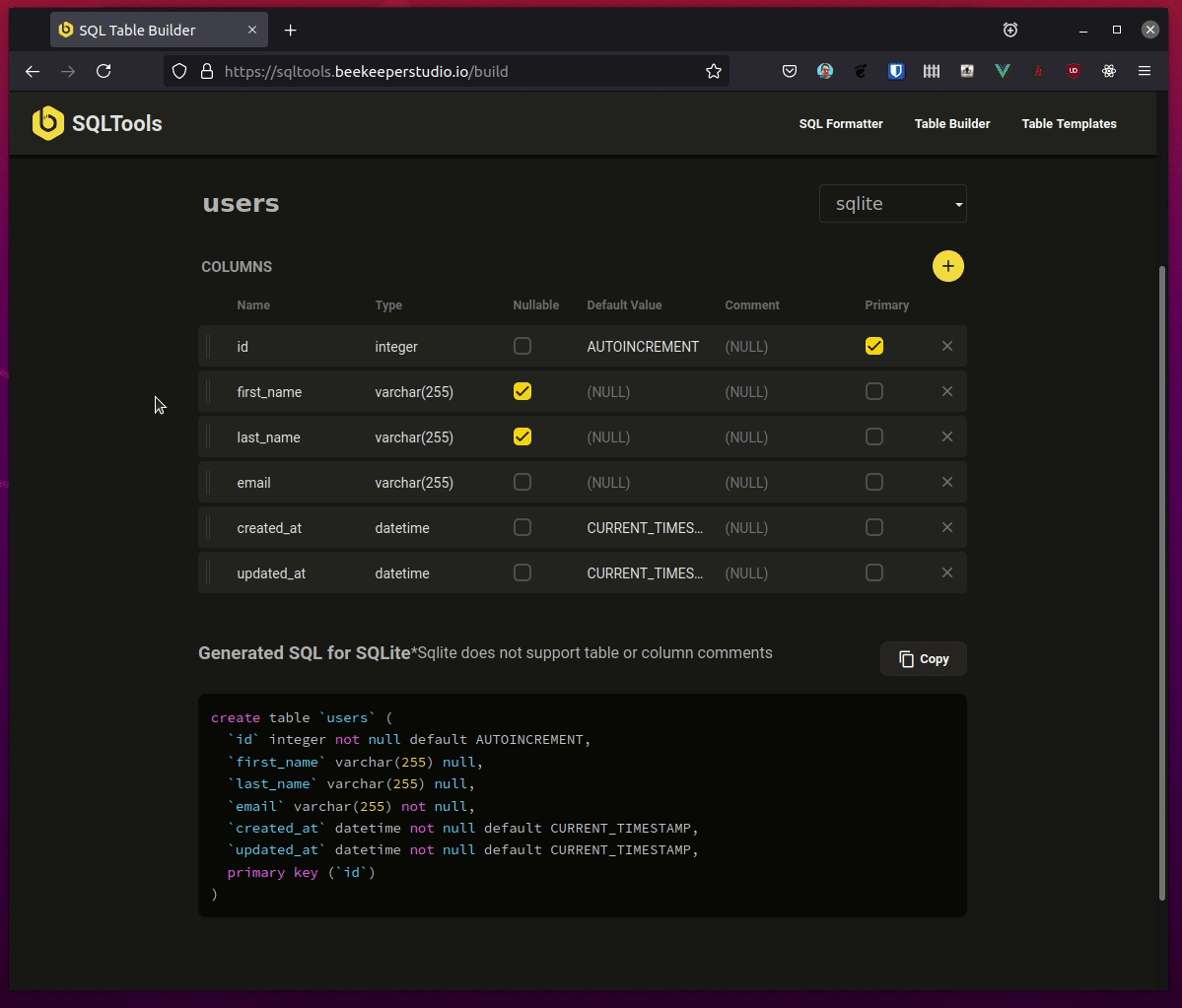The image size is (1182, 1008).
Task: Open the Bitwarden extension icon
Action: click(x=896, y=71)
